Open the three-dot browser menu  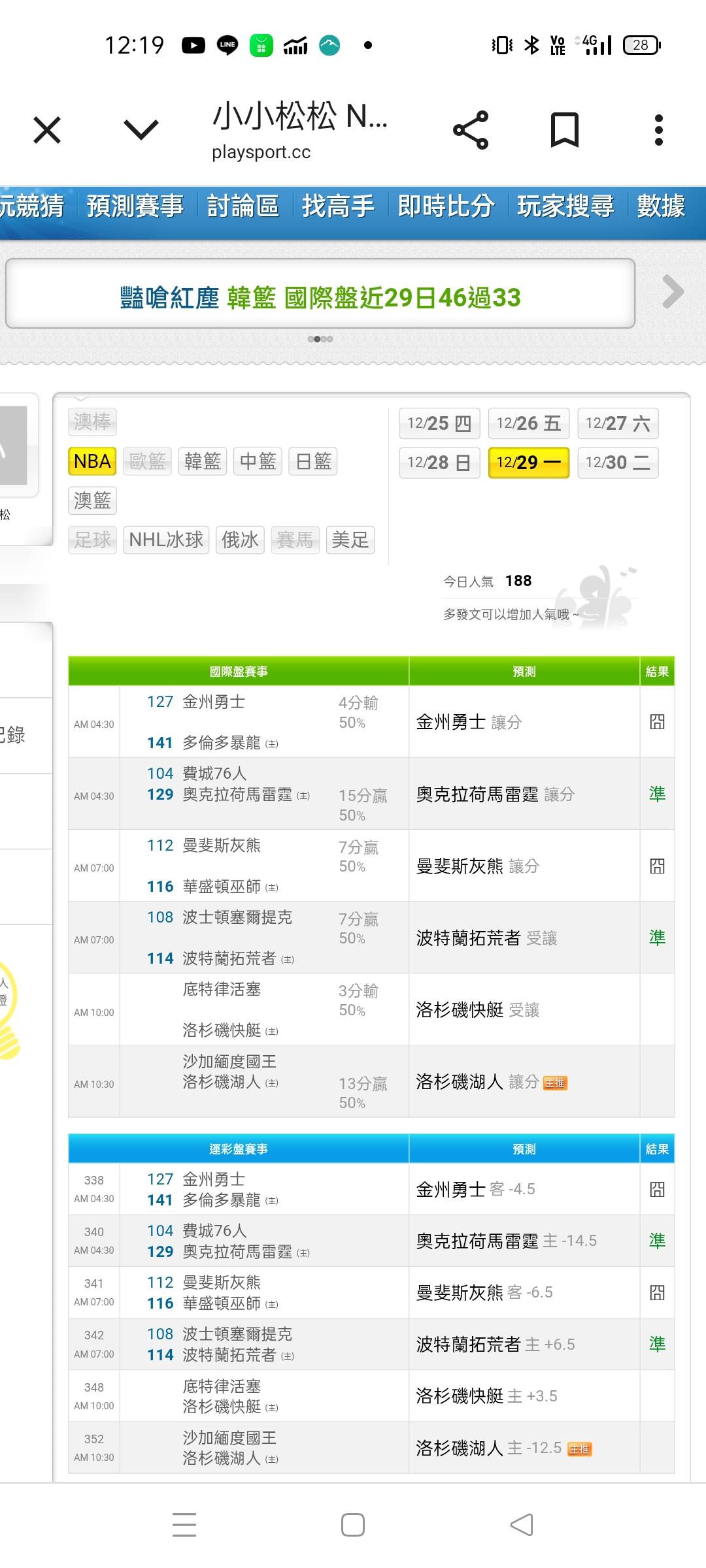[658, 130]
